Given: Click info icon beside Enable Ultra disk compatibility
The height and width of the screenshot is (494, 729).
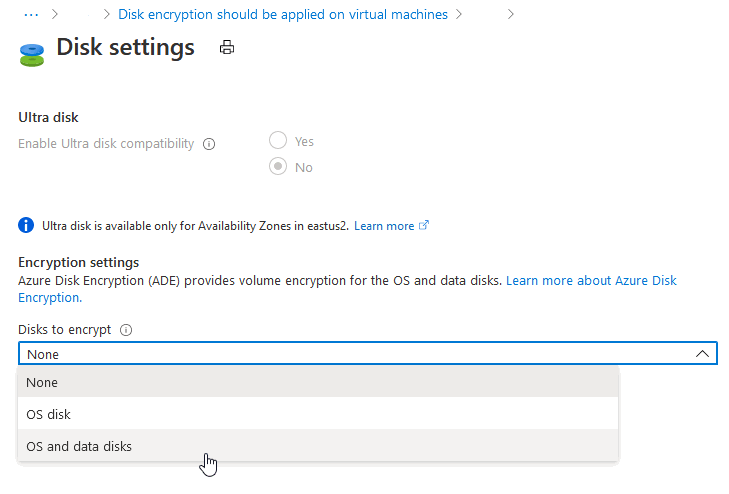Looking at the screenshot, I should tap(209, 144).
